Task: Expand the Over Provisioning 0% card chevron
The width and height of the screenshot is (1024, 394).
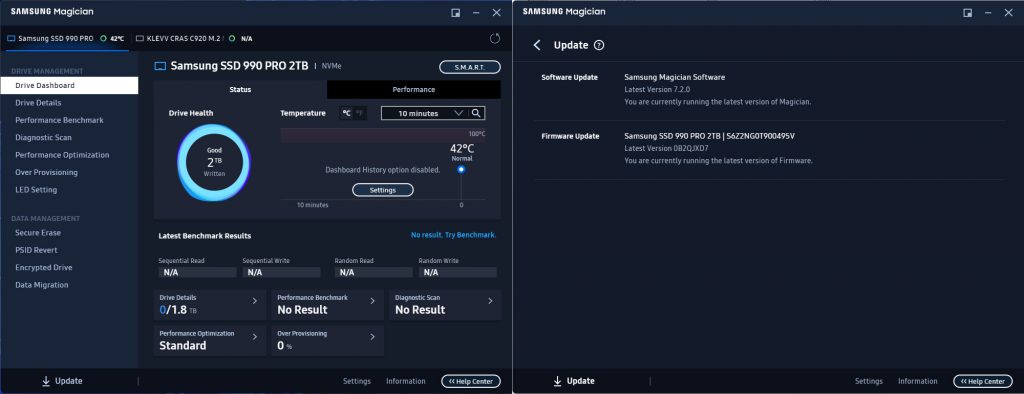Action: pyautogui.click(x=372, y=337)
